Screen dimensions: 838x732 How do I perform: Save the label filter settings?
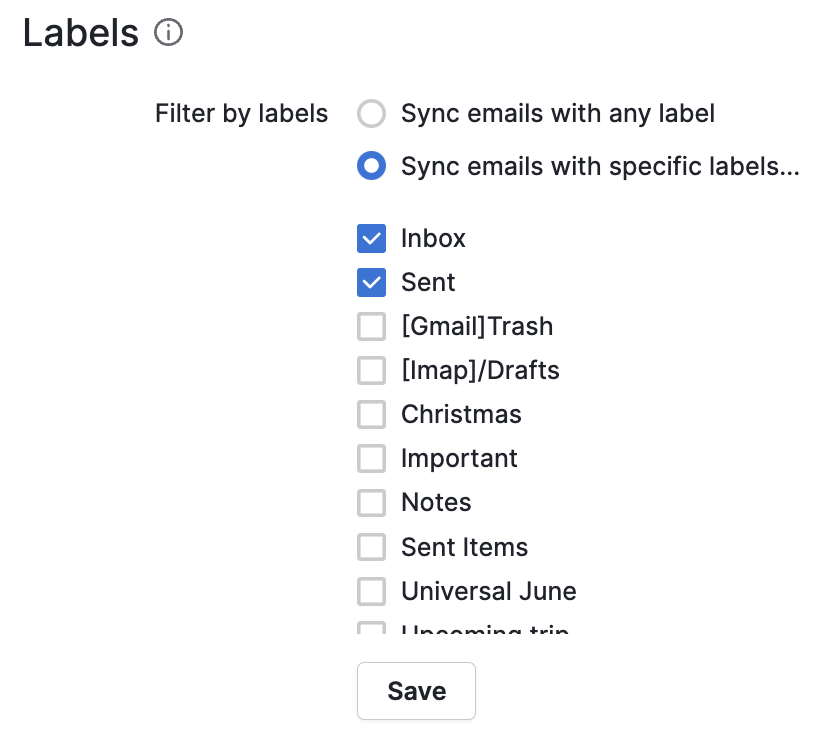coord(416,690)
